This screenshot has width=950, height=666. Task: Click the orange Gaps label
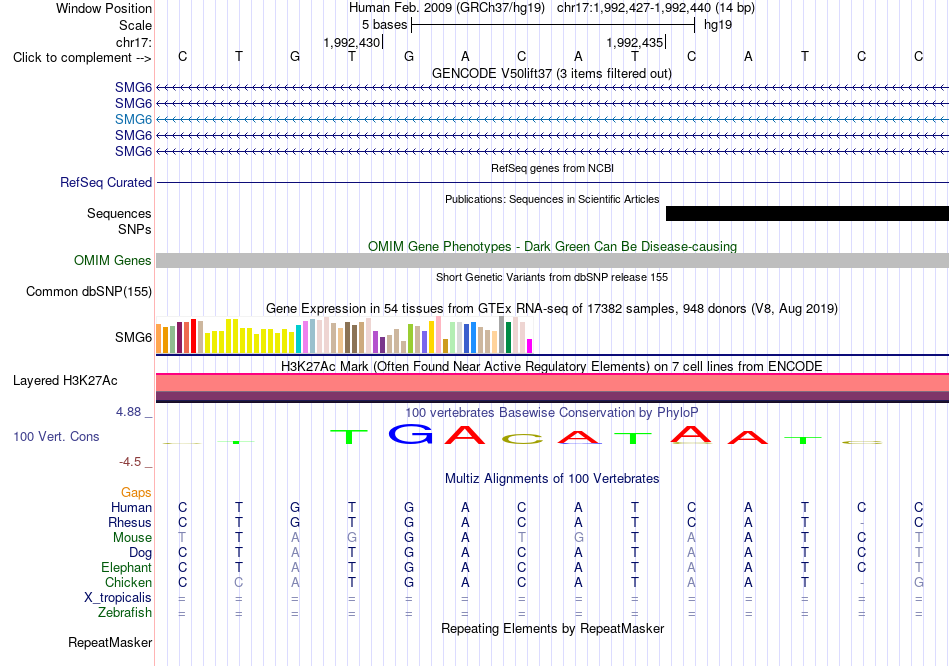coord(136,493)
